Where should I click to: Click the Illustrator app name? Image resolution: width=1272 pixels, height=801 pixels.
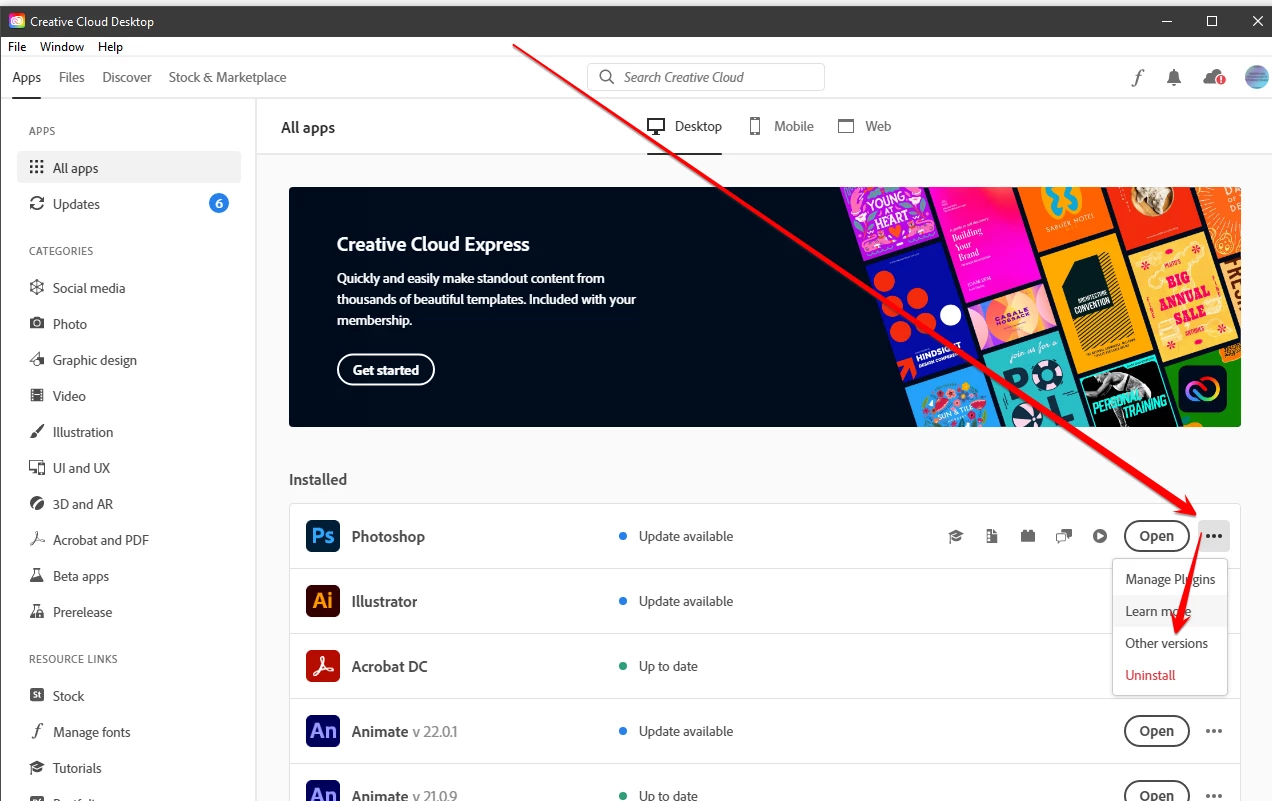384,601
